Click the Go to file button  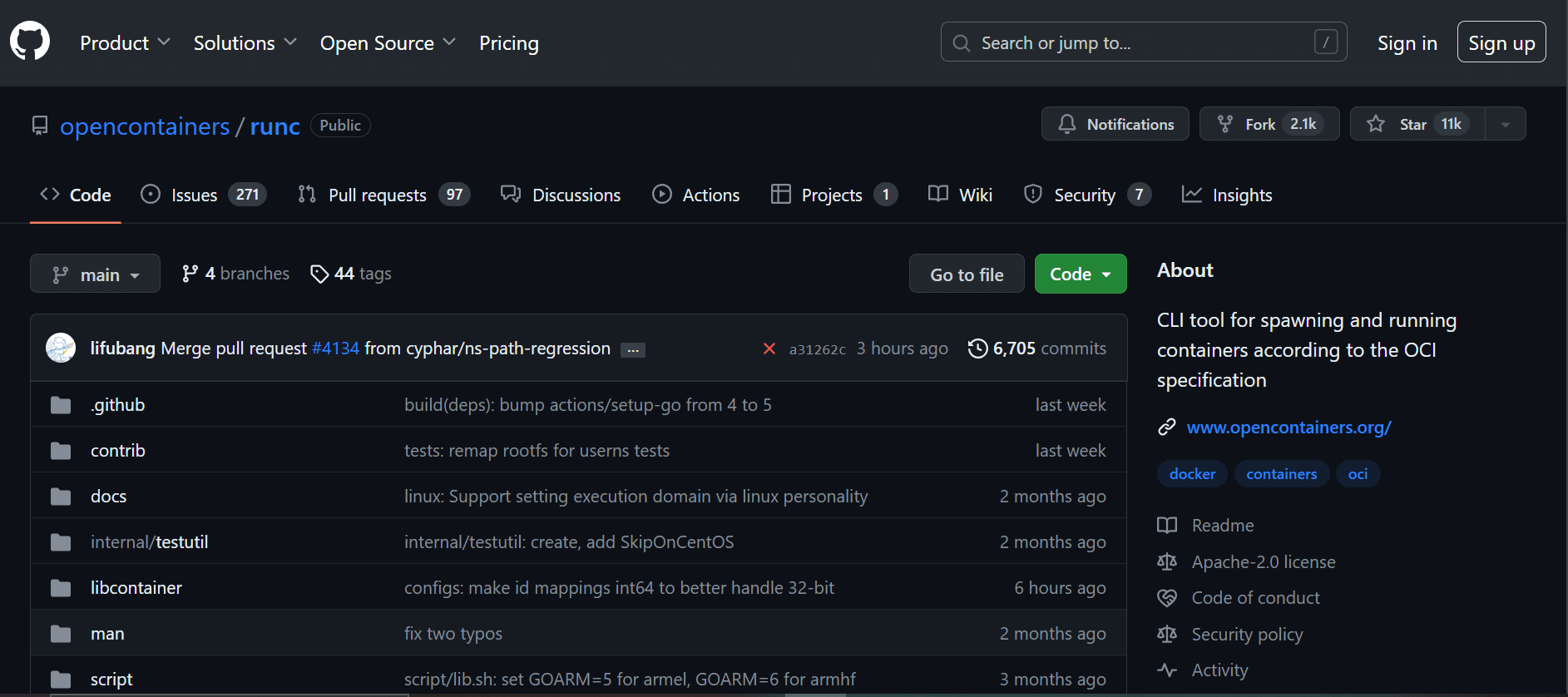[x=966, y=274]
